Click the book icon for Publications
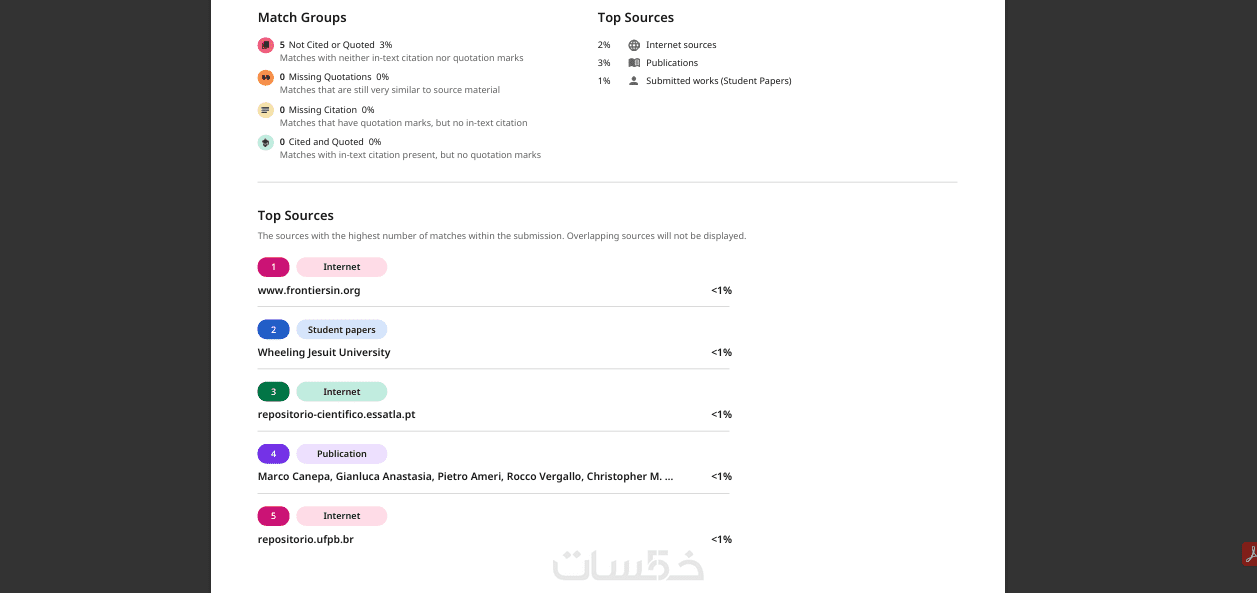Image resolution: width=1257 pixels, height=593 pixels. point(634,63)
